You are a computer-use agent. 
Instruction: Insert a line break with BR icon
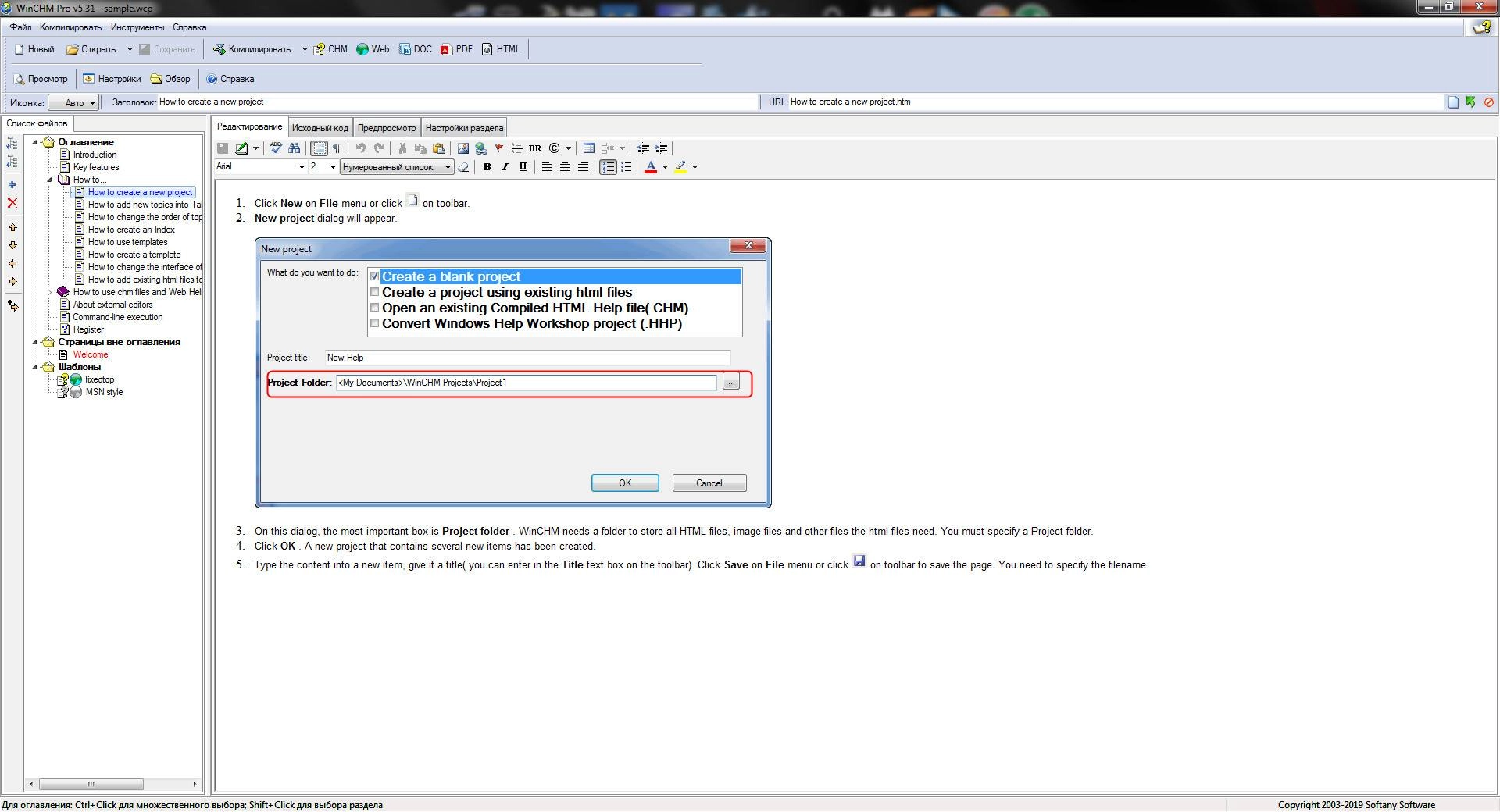point(535,148)
